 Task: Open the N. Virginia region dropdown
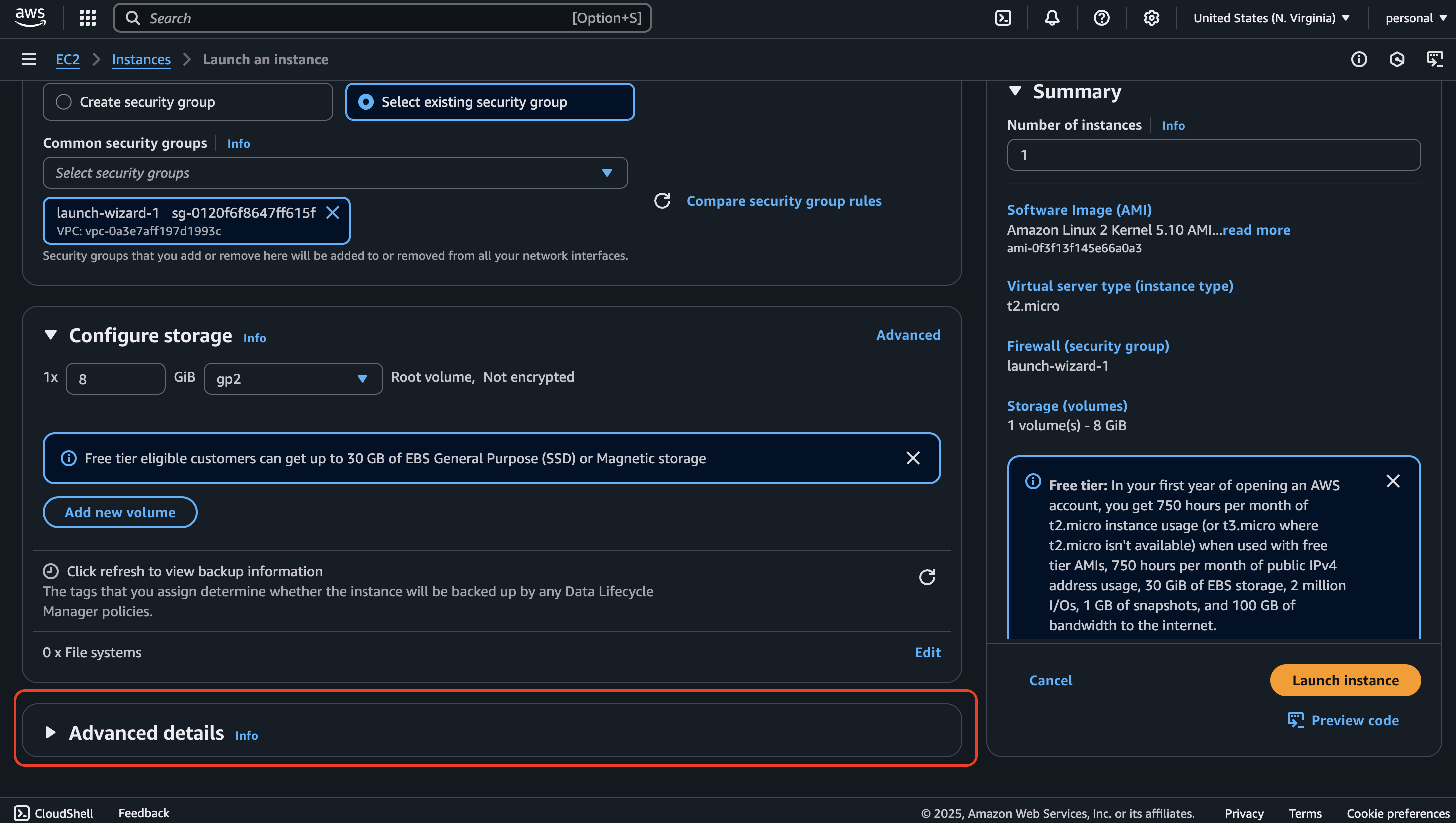pos(1271,18)
